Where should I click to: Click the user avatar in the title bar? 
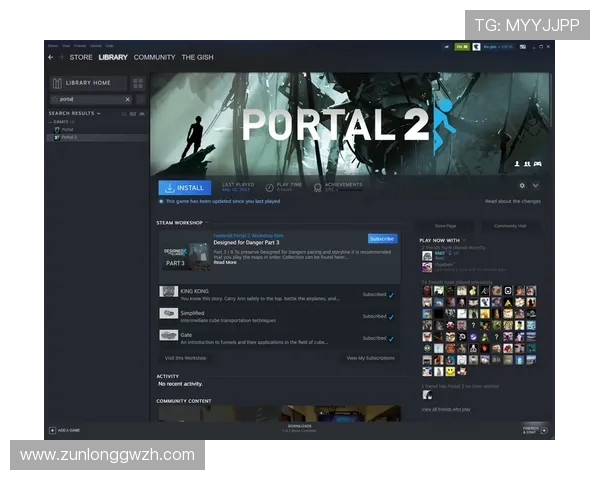pyautogui.click(x=476, y=47)
